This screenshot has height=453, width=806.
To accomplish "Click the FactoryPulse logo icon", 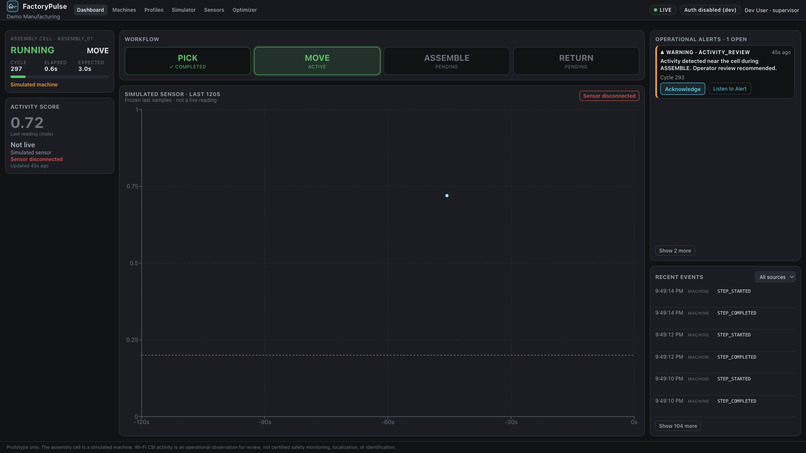I will tap(12, 6).
